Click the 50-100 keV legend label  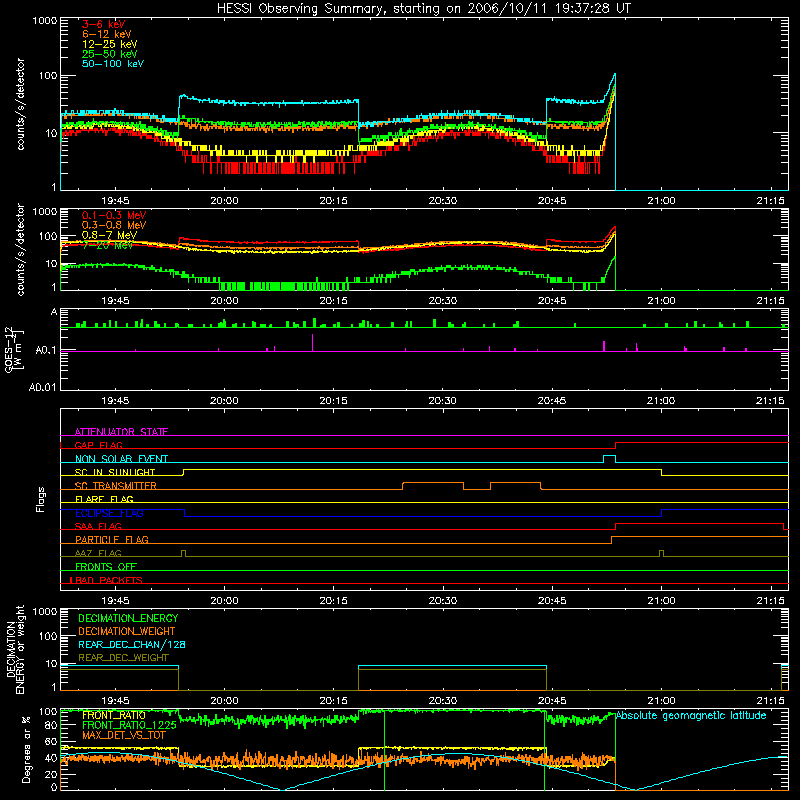click(113, 64)
